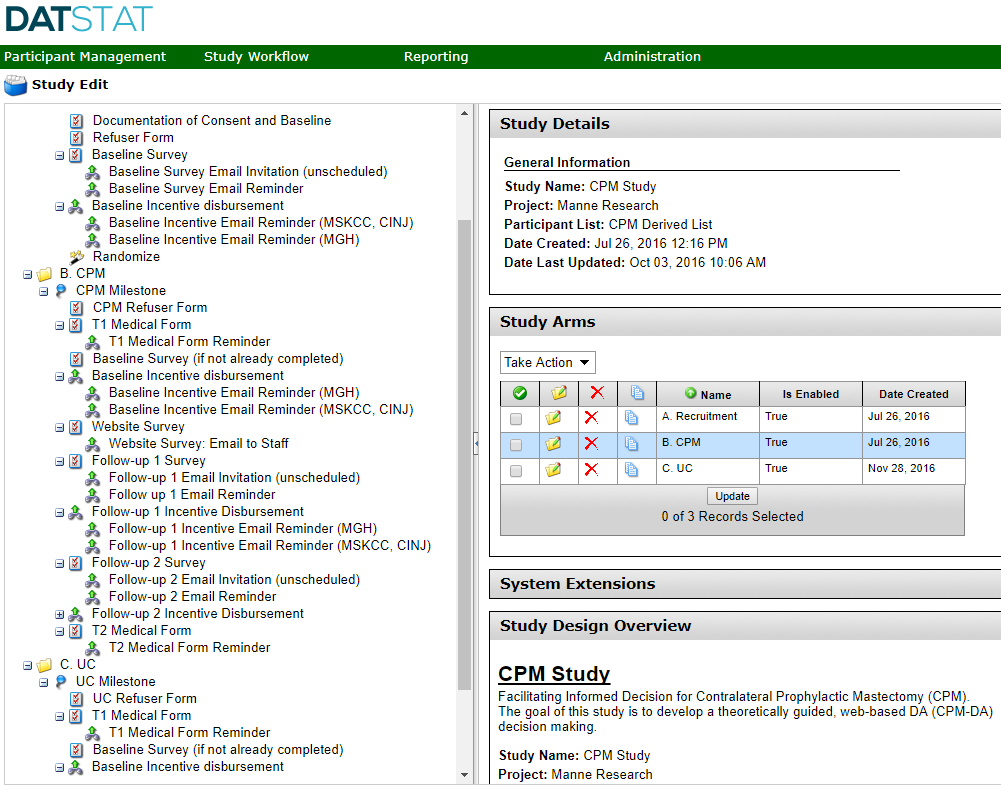Select 'Follow-up 2 Email Invitation (unscheduled)' tree row
The image size is (1001, 787).
tap(234, 580)
